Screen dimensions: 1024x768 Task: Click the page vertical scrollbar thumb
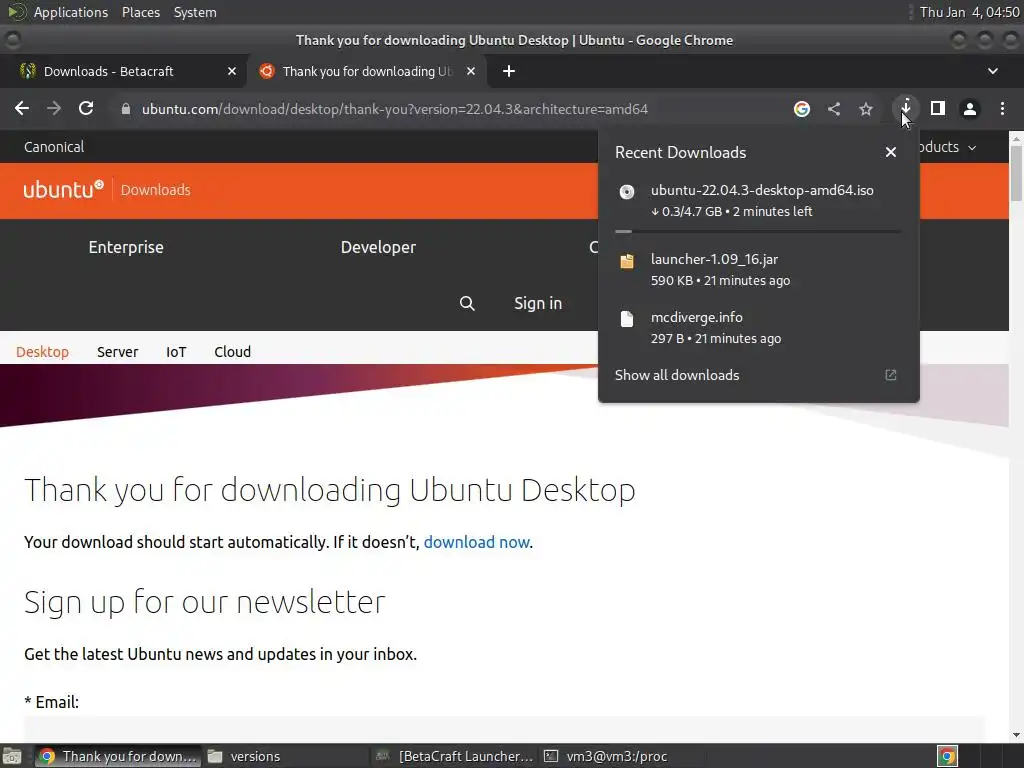coord(1016,173)
